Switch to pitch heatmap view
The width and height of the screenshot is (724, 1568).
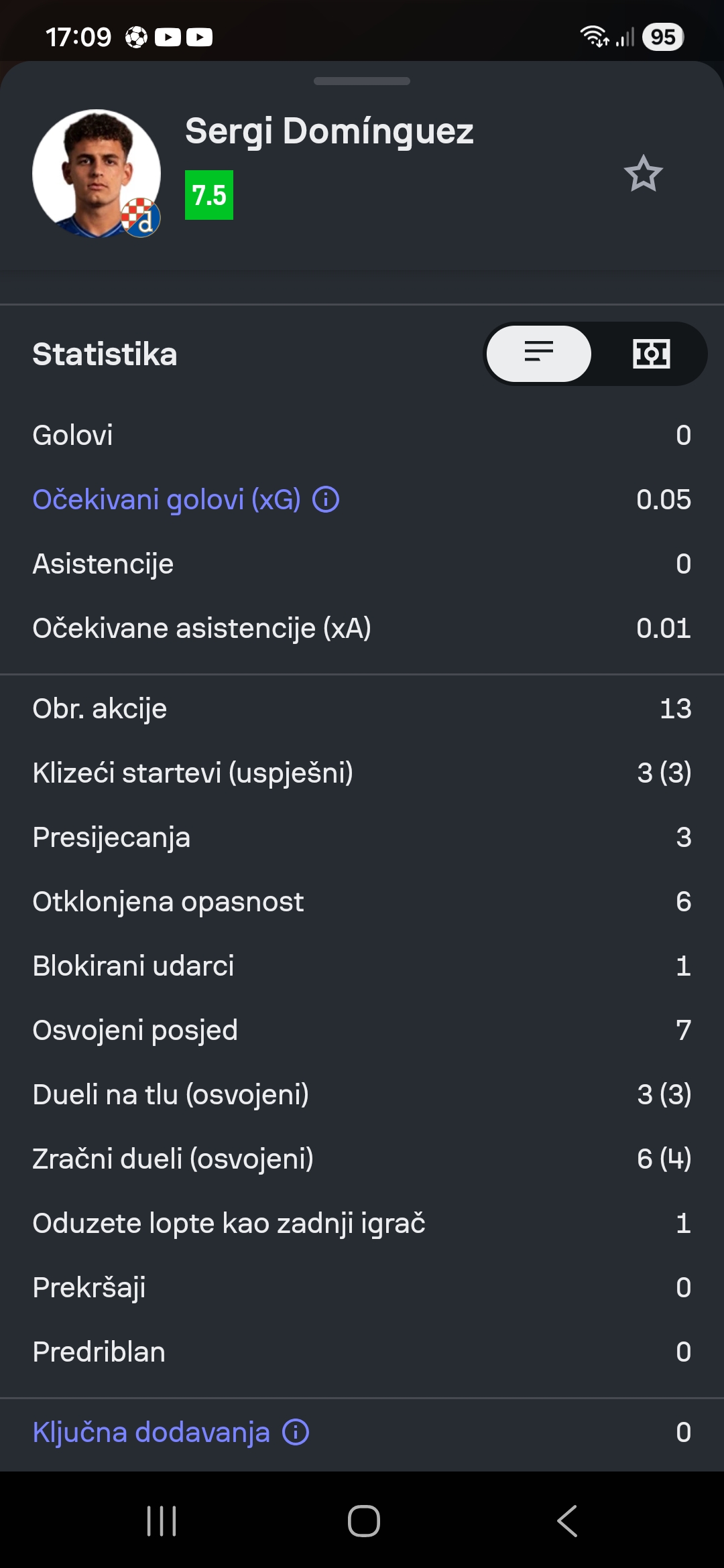651,354
